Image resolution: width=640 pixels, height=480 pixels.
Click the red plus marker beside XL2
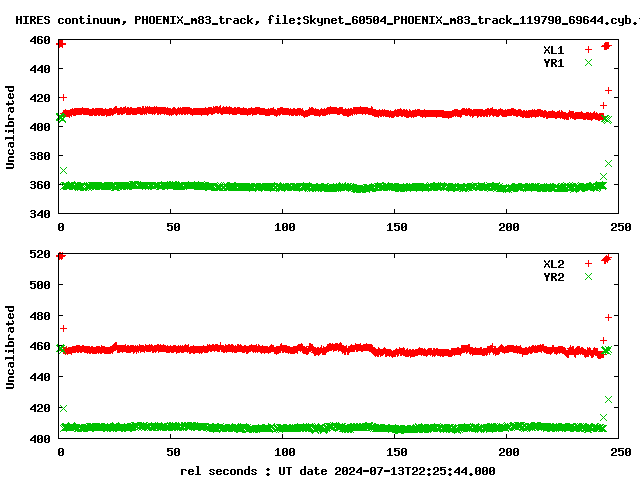point(588,264)
